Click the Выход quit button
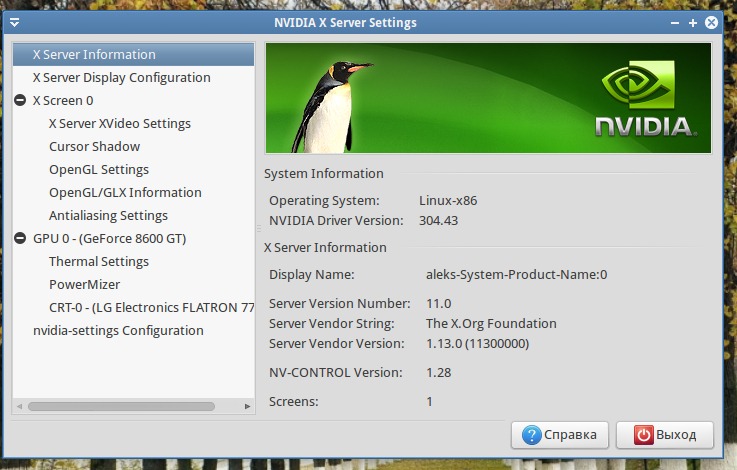 pos(665,435)
